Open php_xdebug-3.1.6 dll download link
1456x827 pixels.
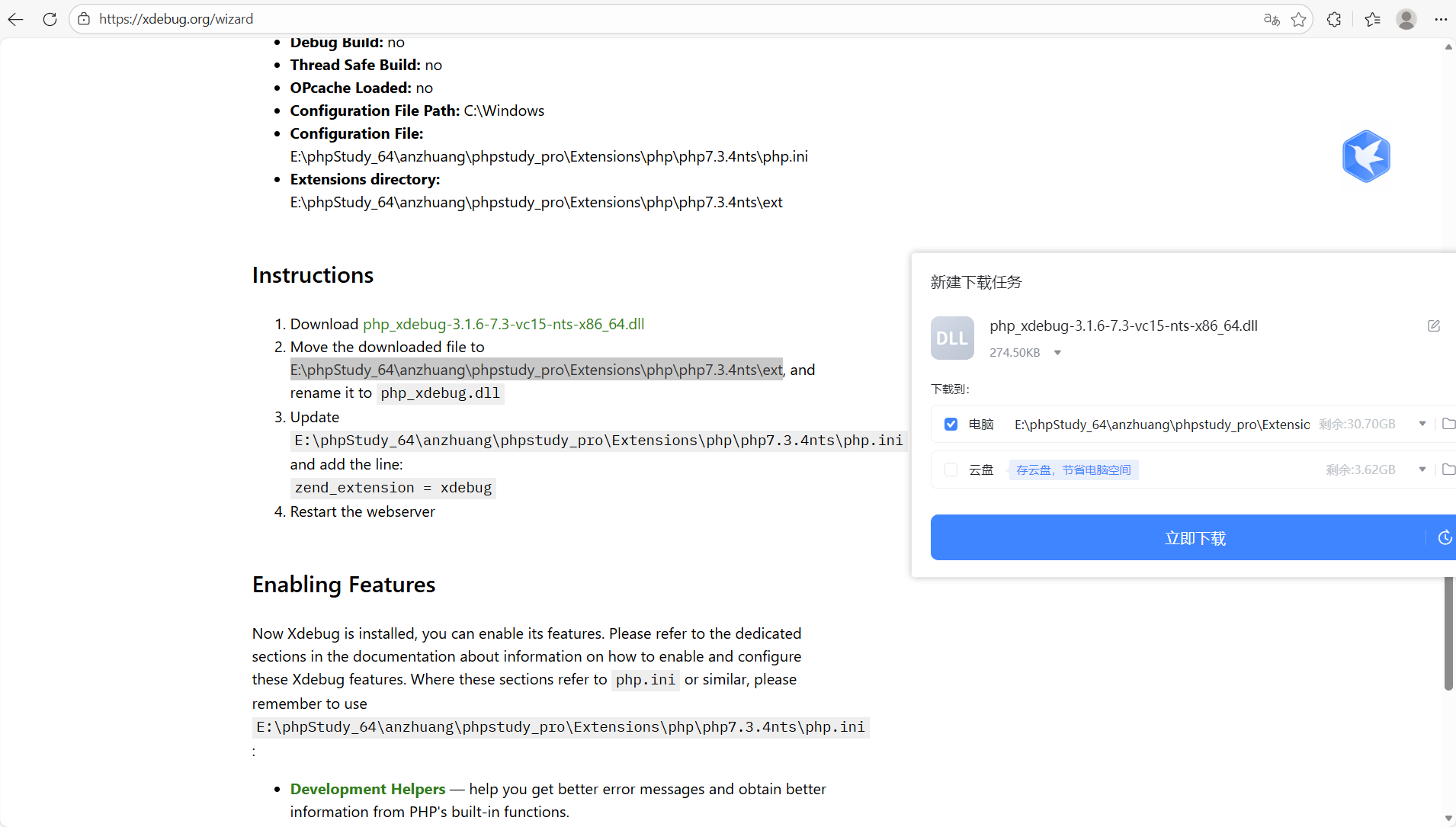(x=503, y=324)
